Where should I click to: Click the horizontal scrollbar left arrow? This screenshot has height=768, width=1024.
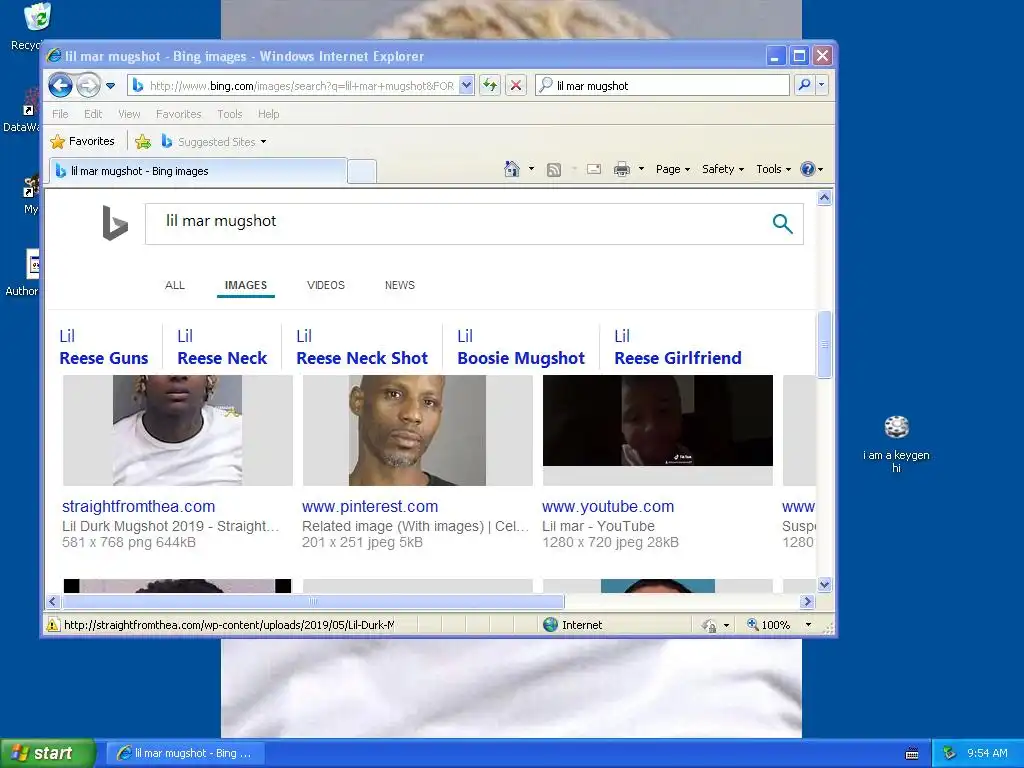pyautogui.click(x=53, y=601)
